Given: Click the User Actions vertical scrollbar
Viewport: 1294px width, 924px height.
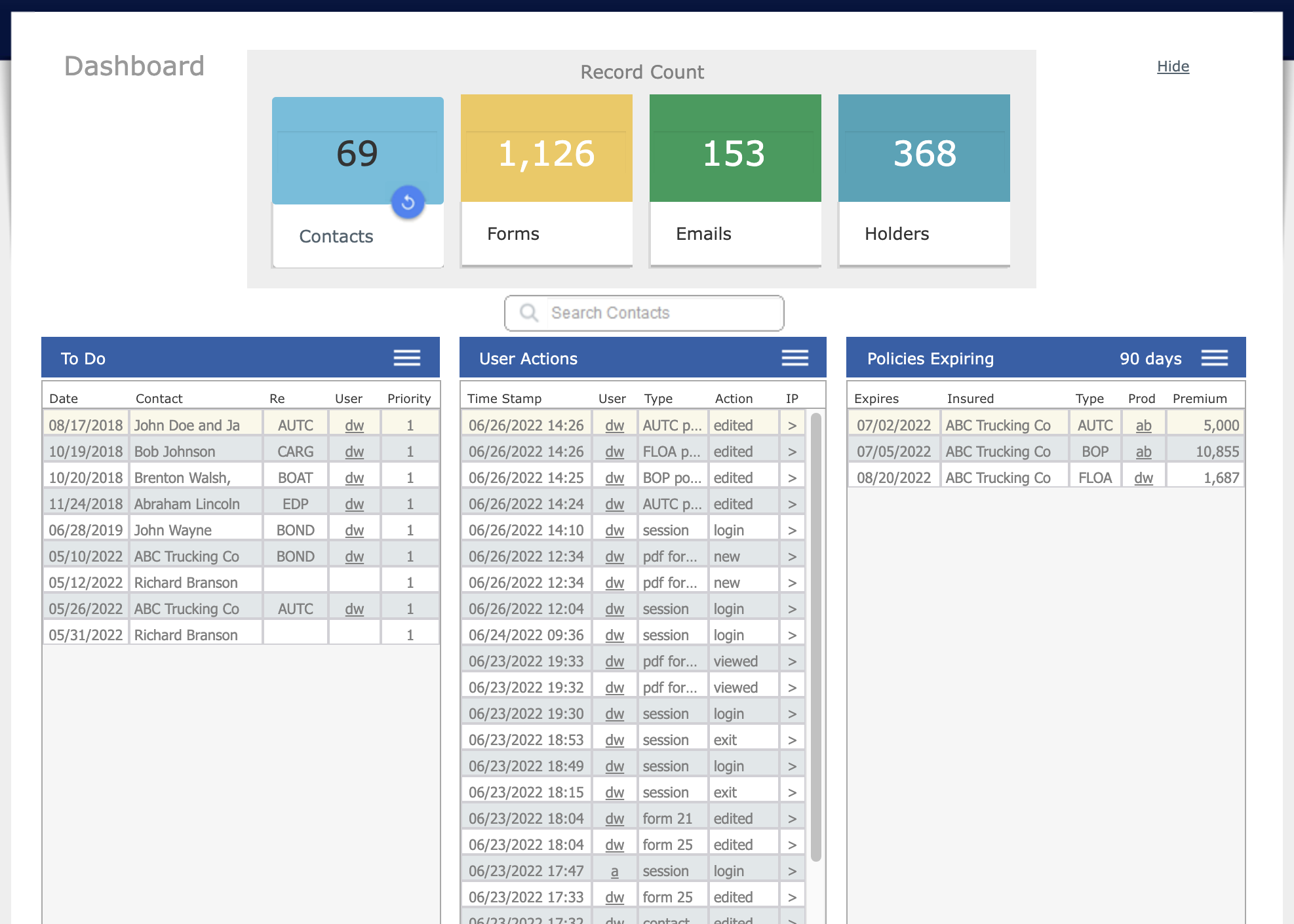Looking at the screenshot, I should point(816,636).
